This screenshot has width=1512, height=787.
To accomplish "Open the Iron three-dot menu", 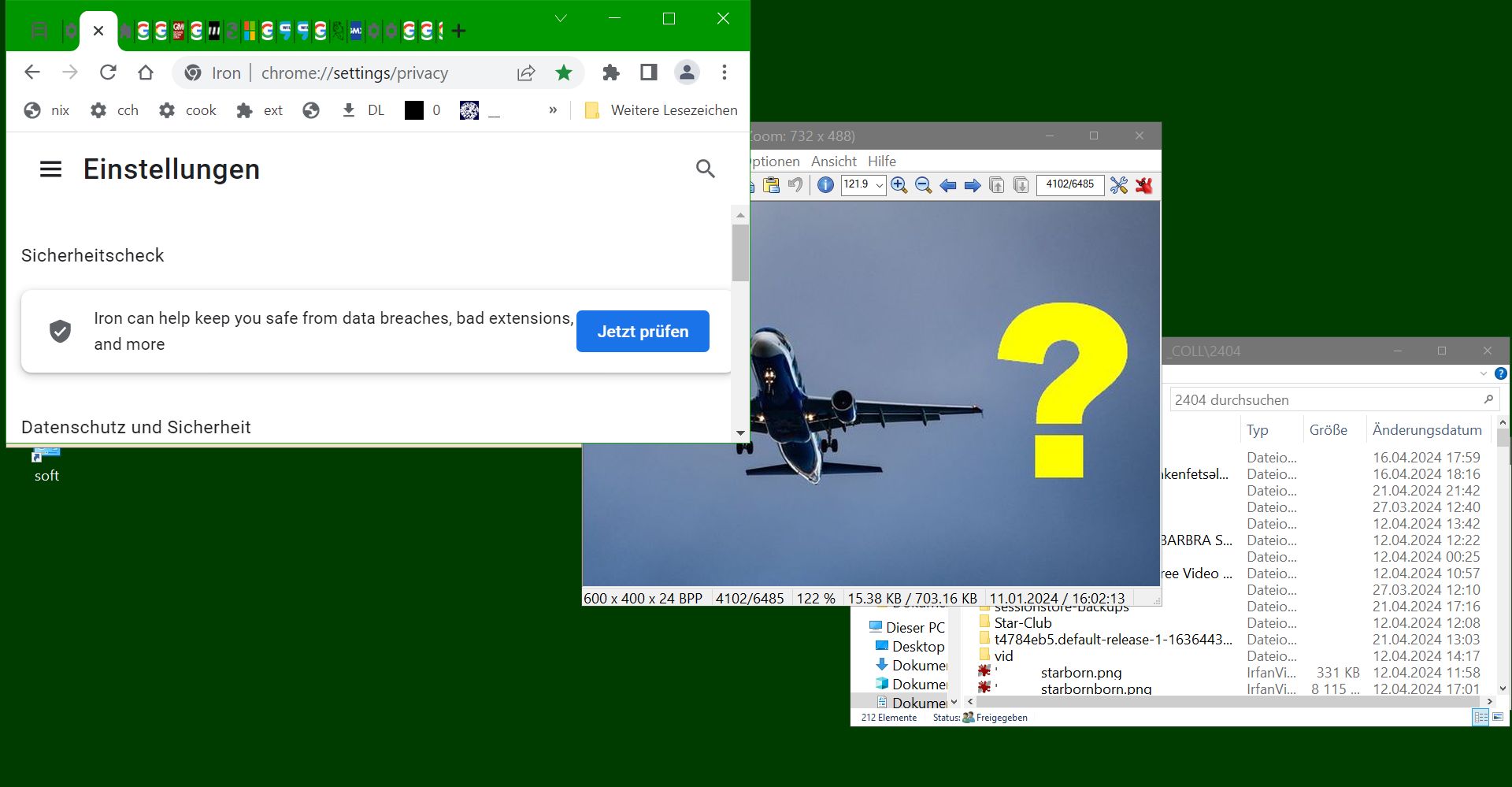I will pos(724,72).
